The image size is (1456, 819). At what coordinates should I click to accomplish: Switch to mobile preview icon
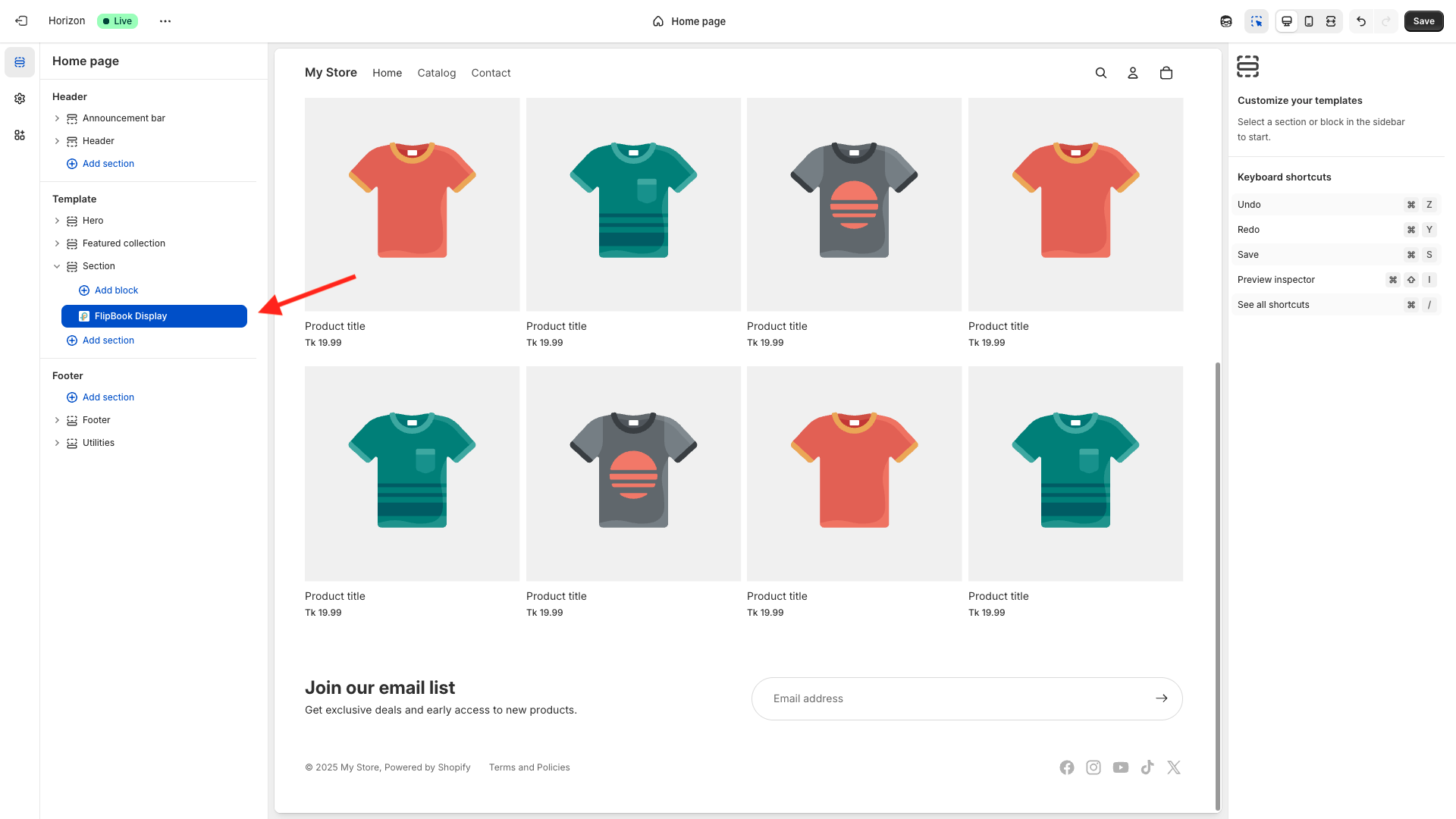pyautogui.click(x=1309, y=21)
